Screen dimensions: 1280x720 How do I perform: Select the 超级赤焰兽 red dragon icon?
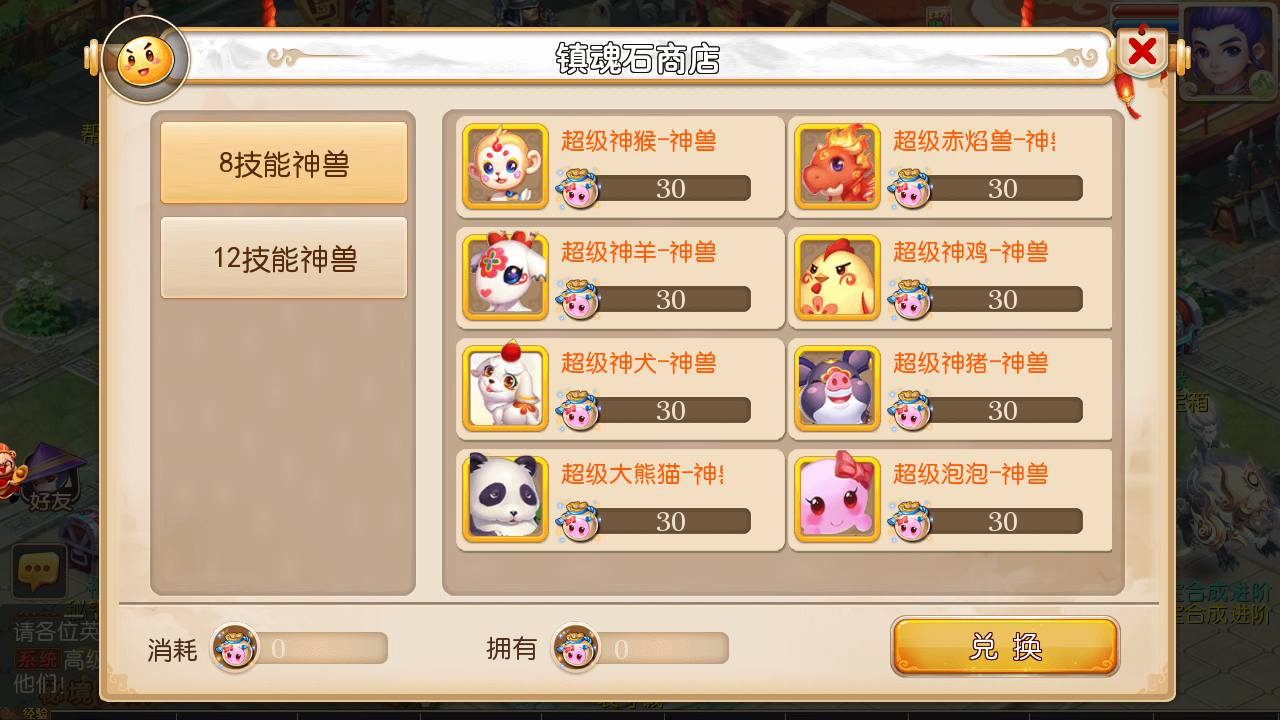[838, 166]
